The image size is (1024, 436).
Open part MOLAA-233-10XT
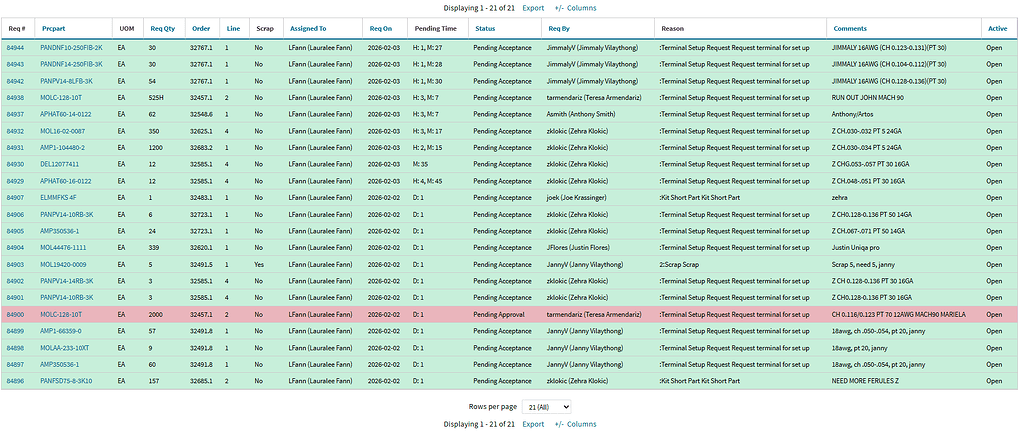(x=65, y=348)
